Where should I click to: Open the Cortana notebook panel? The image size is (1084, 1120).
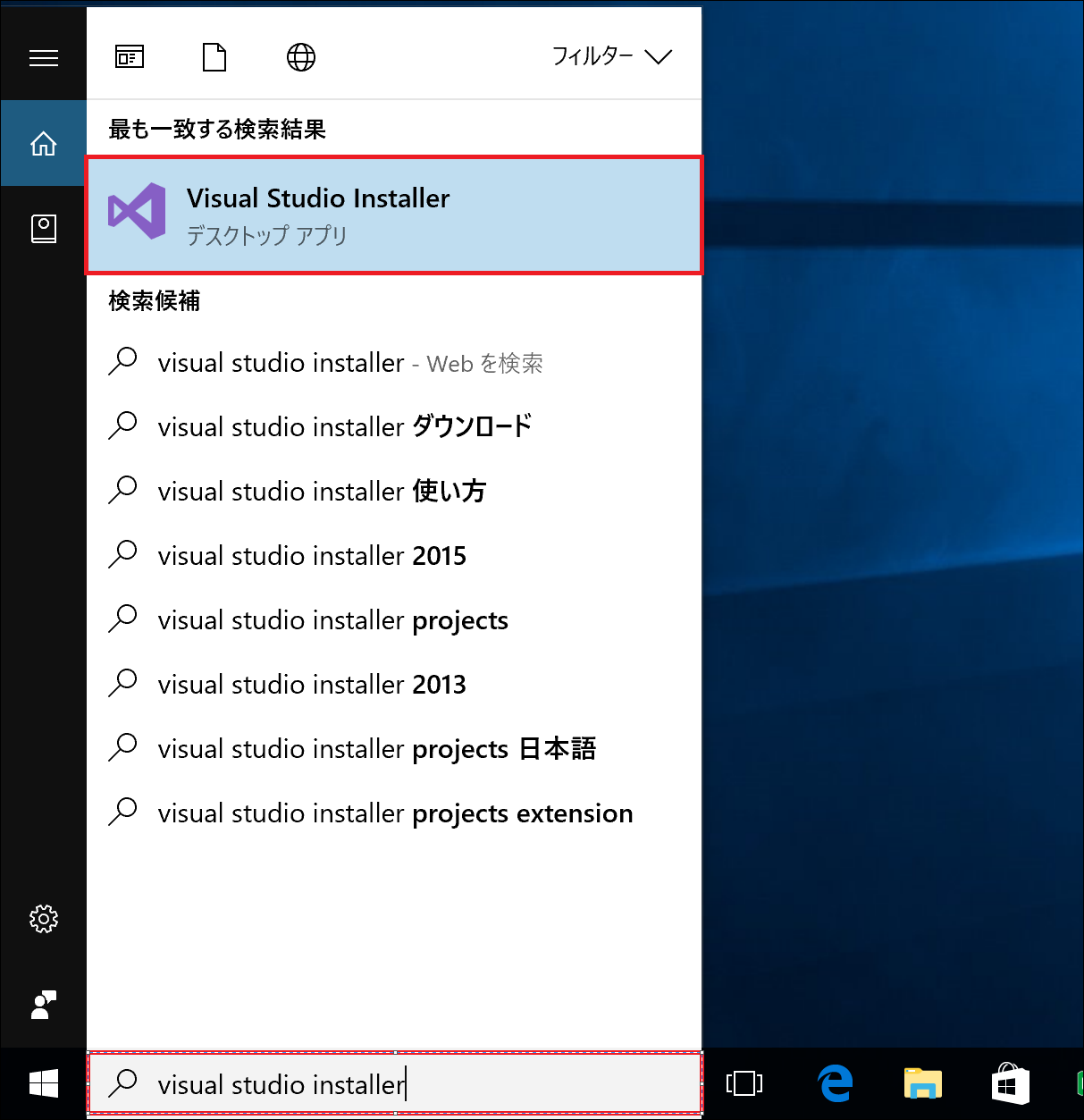click(43, 229)
